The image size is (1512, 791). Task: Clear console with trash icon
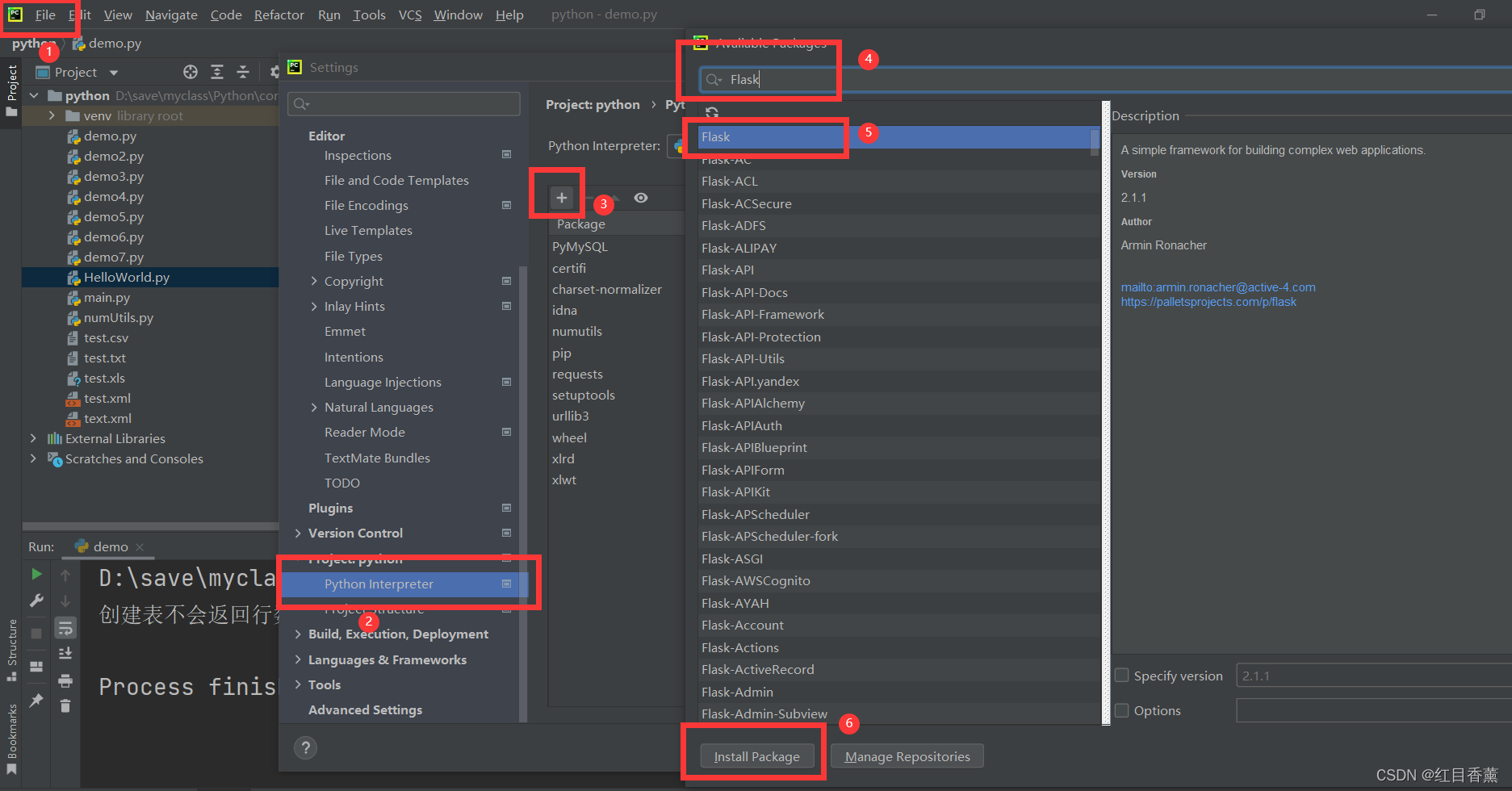pyautogui.click(x=65, y=706)
